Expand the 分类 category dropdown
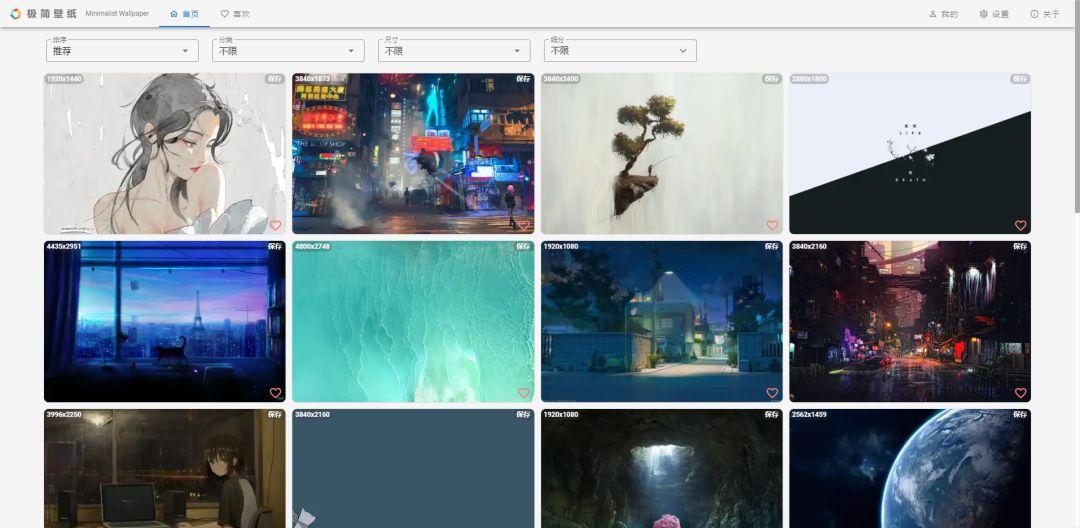Image resolution: width=1080 pixels, height=528 pixels. (x=289, y=50)
